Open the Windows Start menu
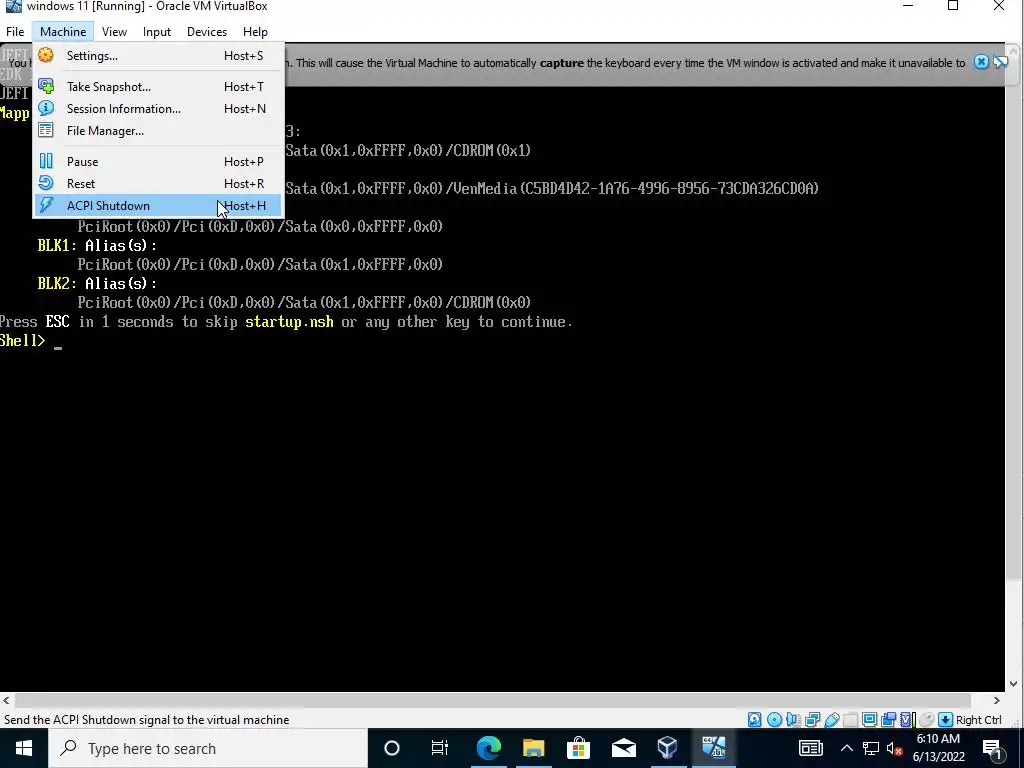The height and width of the screenshot is (768, 1024). coord(24,748)
